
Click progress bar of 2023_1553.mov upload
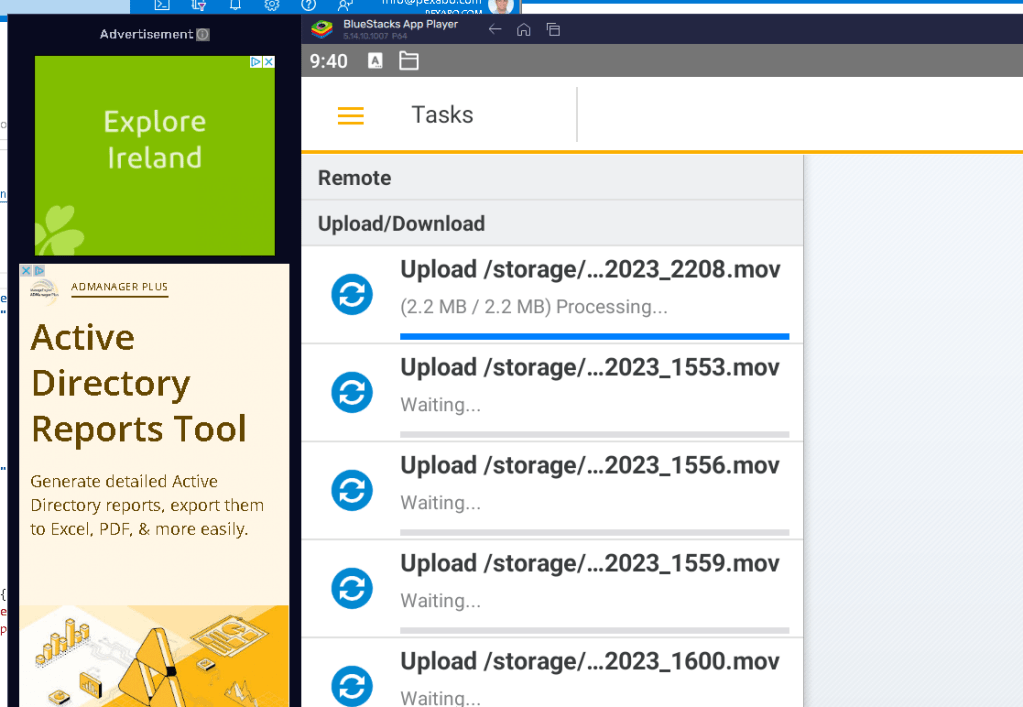point(594,434)
